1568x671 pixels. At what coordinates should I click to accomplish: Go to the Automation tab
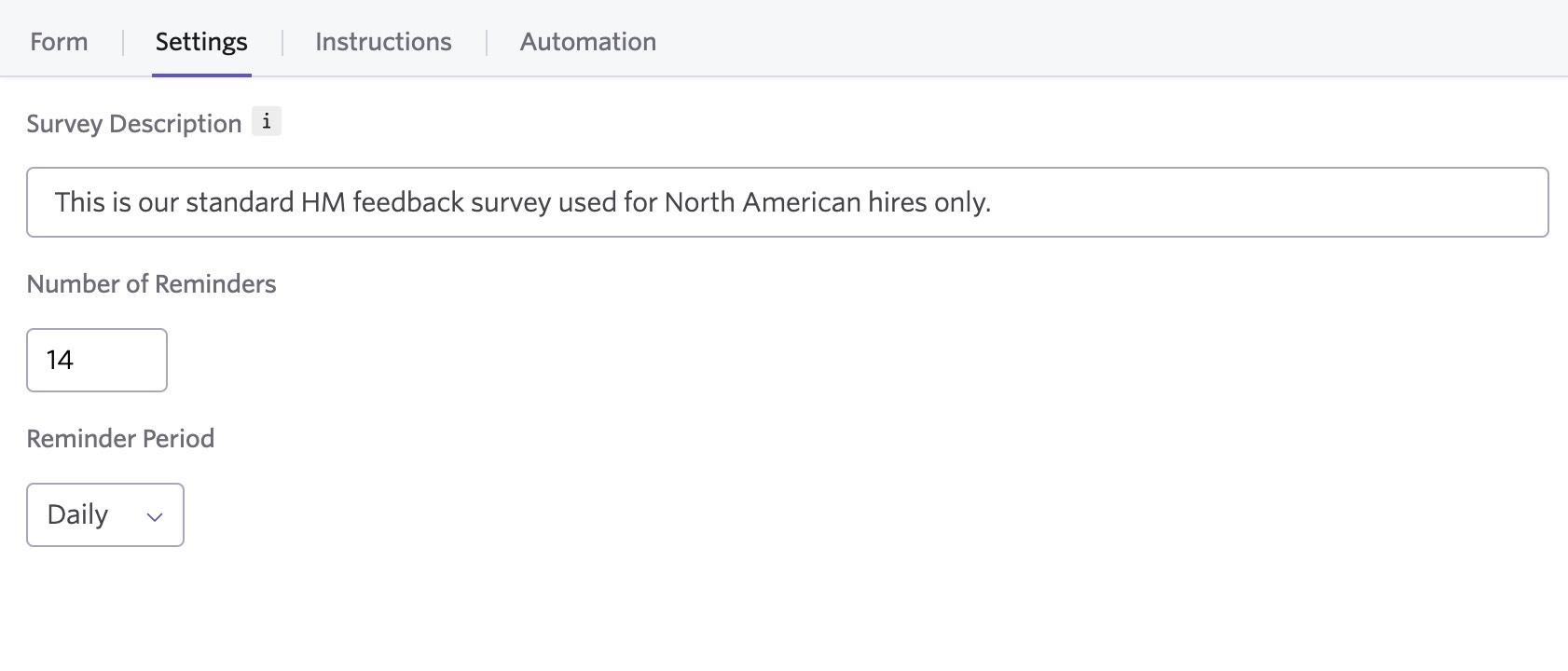pos(588,42)
